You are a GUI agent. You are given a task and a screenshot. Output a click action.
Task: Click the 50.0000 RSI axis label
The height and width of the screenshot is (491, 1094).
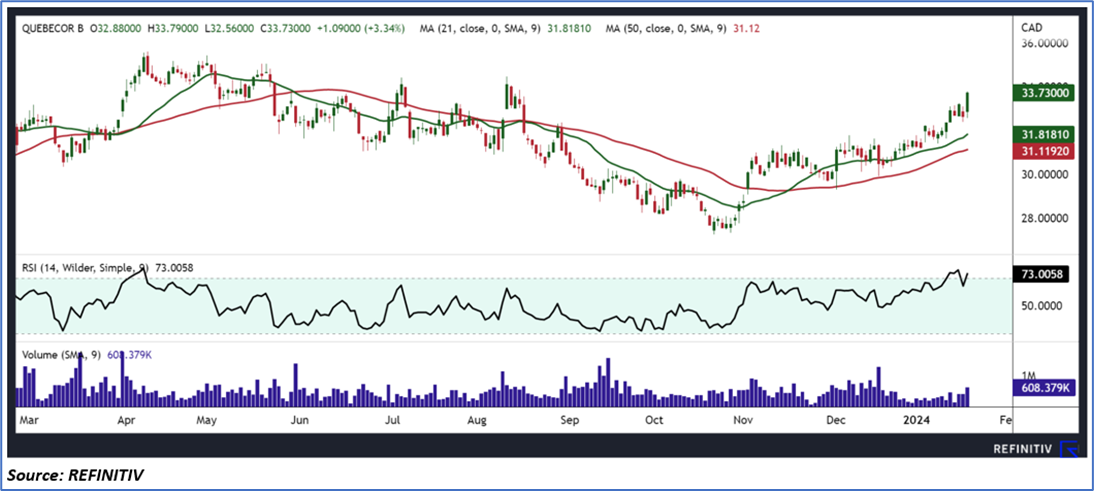1041,306
